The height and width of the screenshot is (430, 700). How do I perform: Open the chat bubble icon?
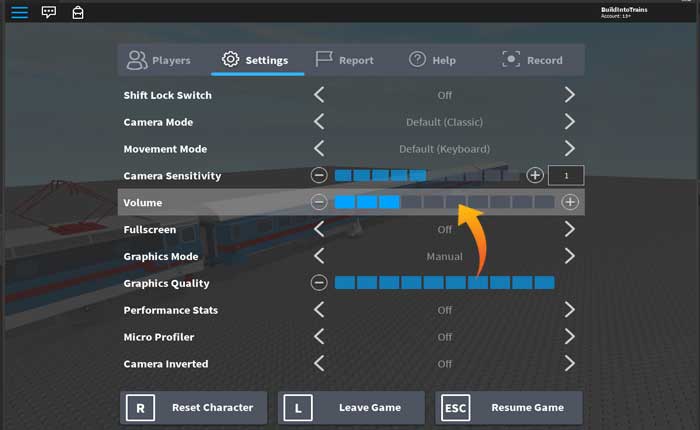pyautogui.click(x=49, y=12)
